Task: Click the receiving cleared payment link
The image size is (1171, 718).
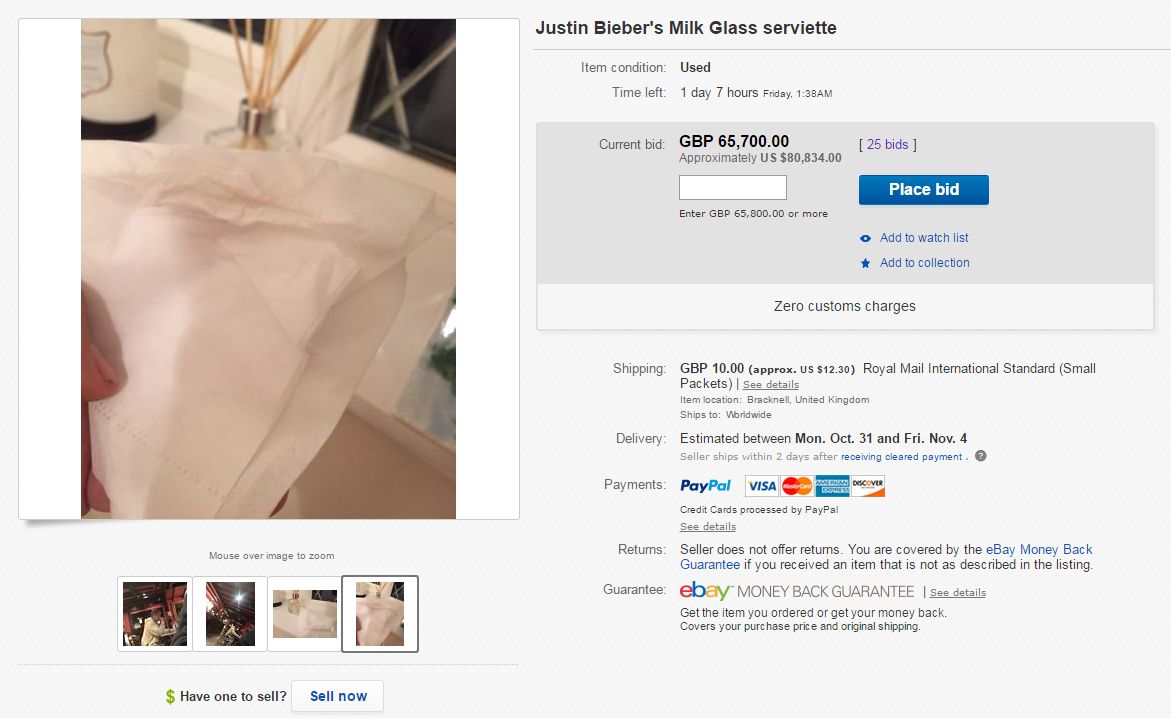Action: [901, 457]
